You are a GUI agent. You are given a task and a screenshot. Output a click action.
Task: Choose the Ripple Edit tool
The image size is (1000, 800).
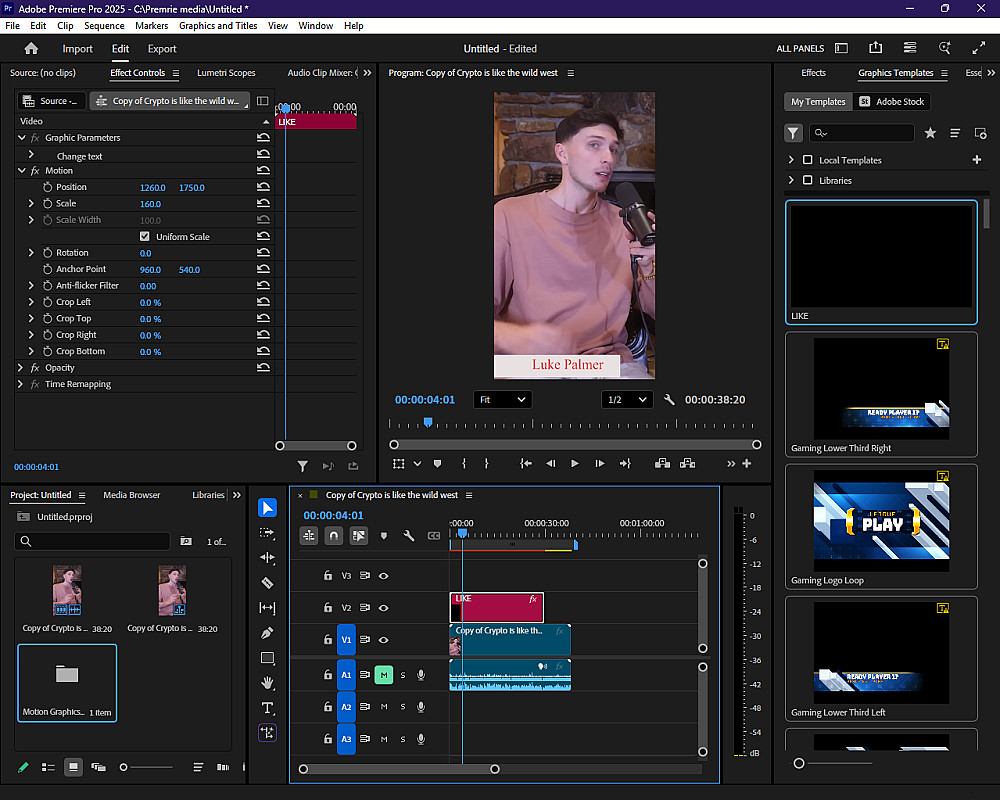pos(267,558)
